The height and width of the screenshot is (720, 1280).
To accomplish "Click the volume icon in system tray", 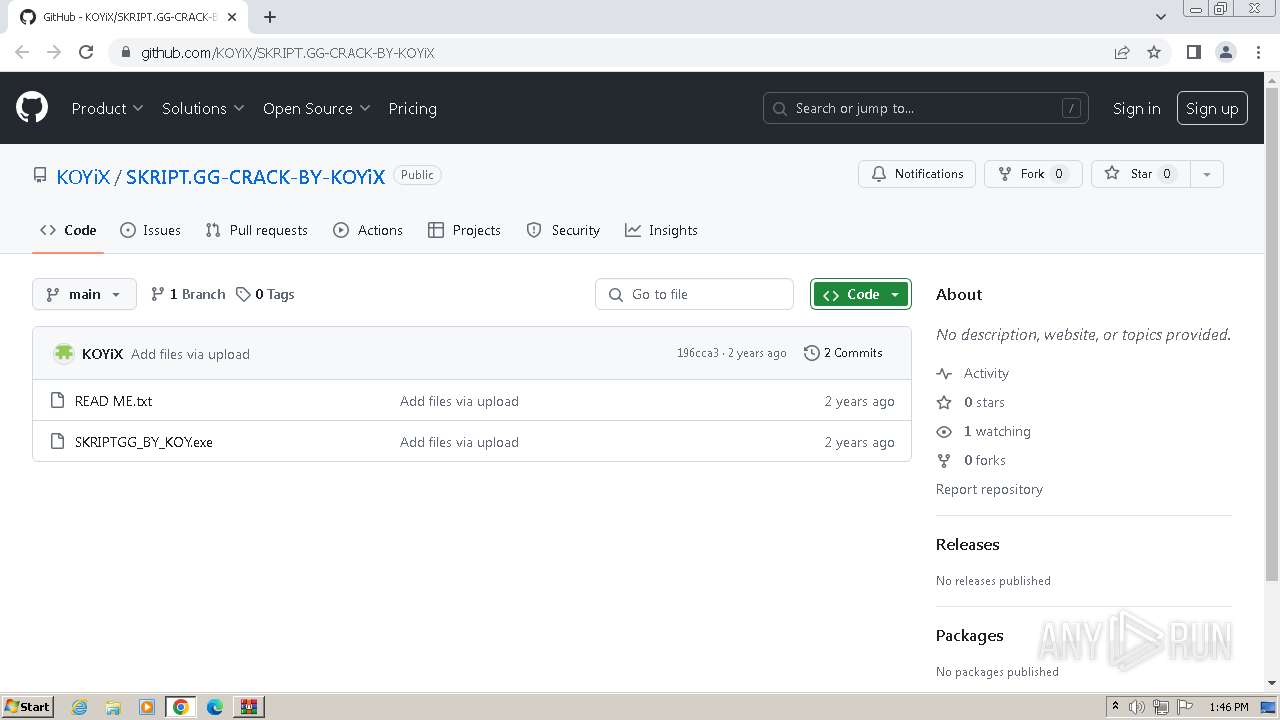I will [1138, 707].
